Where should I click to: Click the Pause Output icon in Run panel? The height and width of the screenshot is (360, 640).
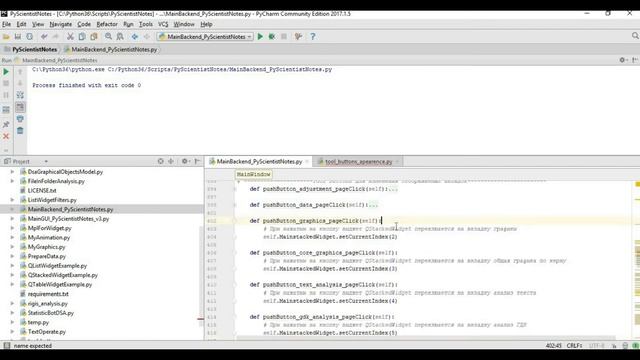(x=6, y=95)
